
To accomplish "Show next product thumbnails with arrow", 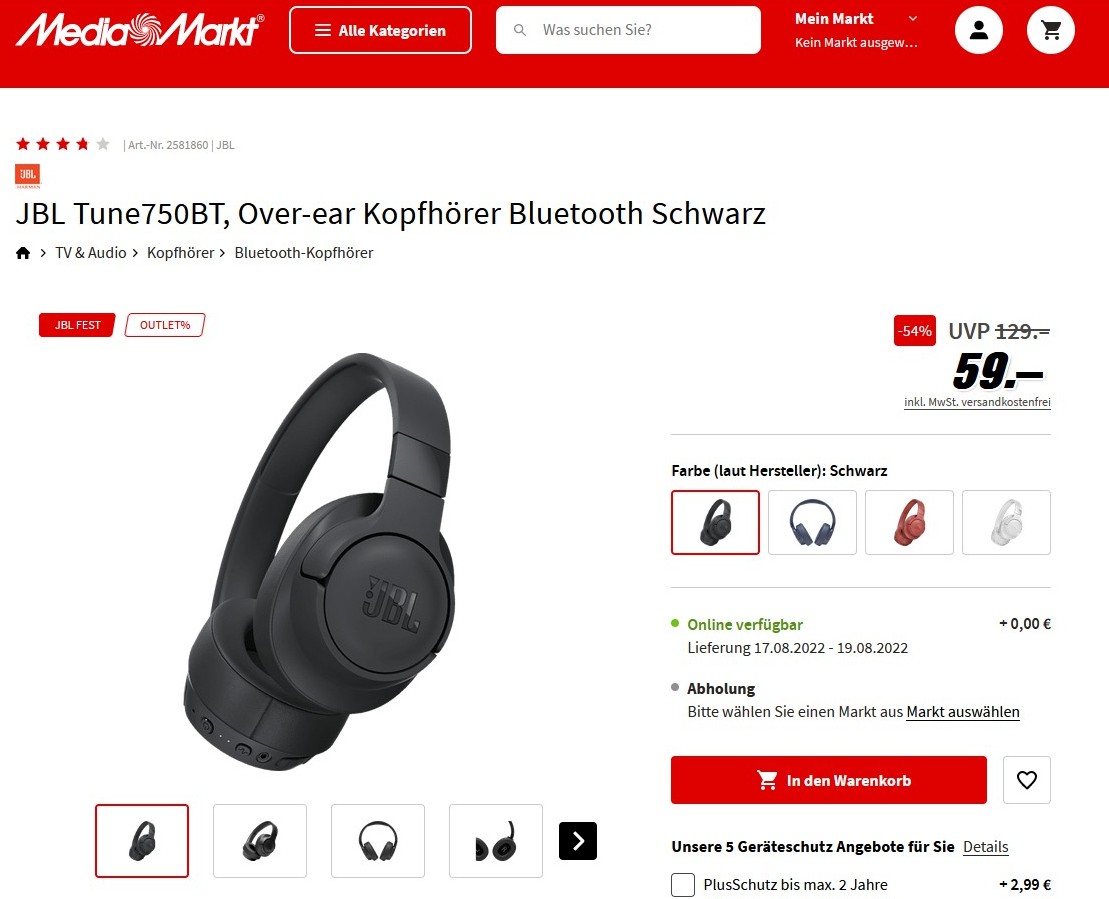I will coord(578,840).
